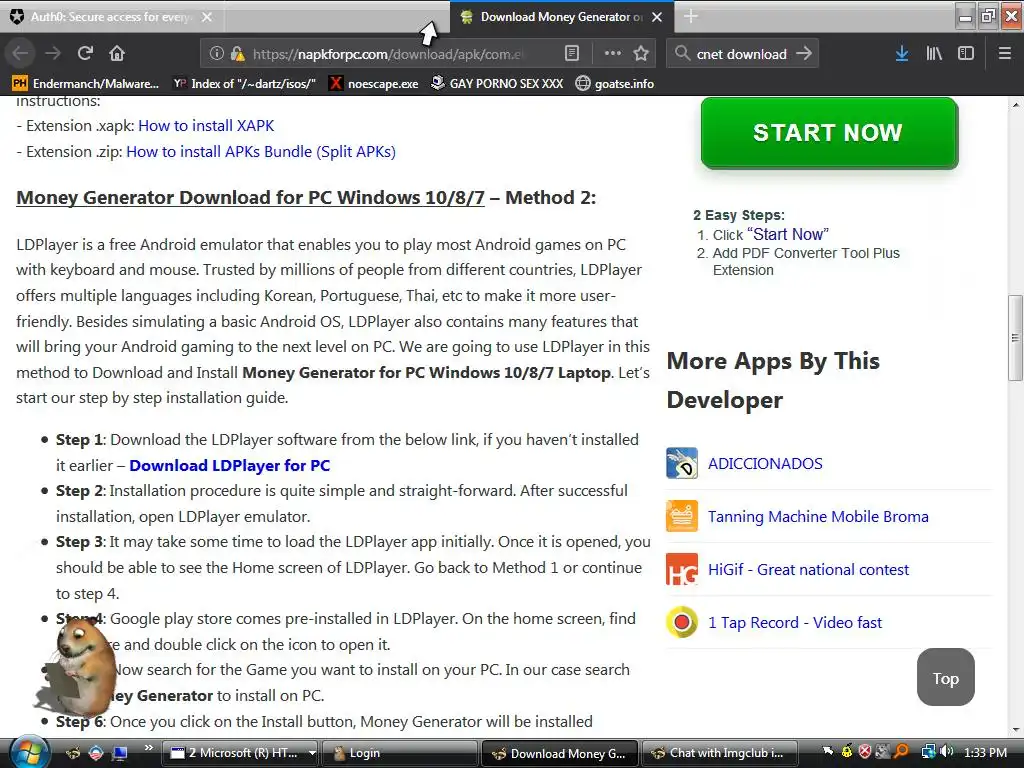Open Tanning Machine Mobile Broma link
The width and height of the screenshot is (1024, 768).
[818, 516]
